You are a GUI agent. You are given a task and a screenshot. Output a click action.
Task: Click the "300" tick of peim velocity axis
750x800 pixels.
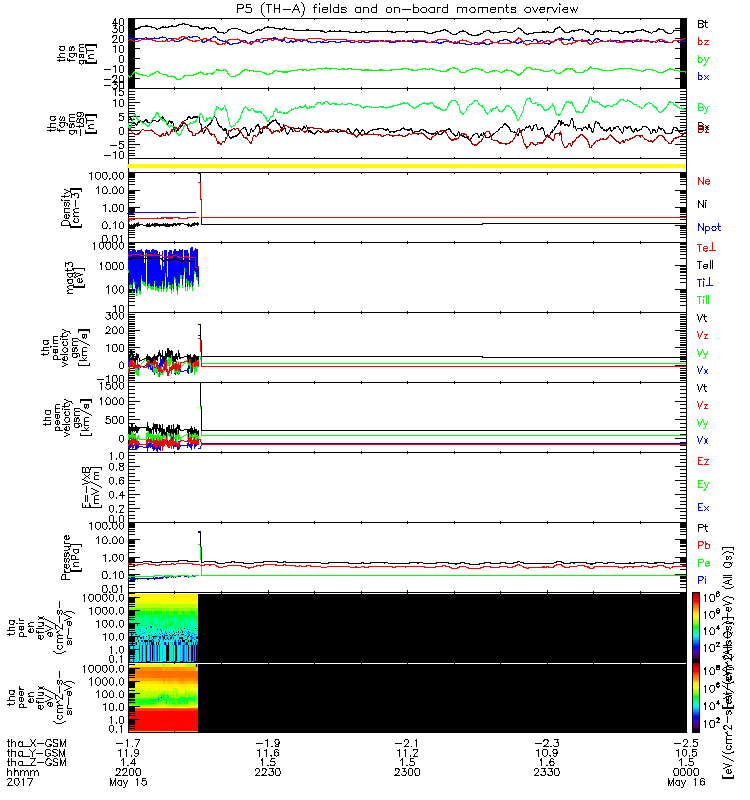[x=115, y=316]
